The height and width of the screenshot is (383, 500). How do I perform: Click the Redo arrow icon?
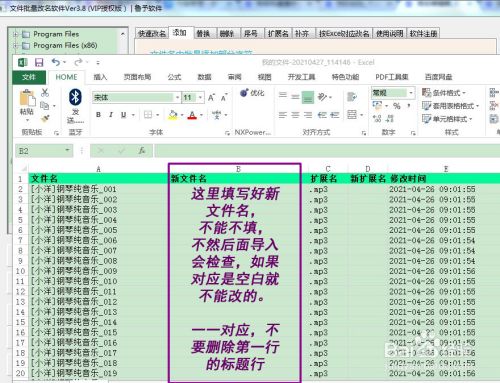point(78,62)
